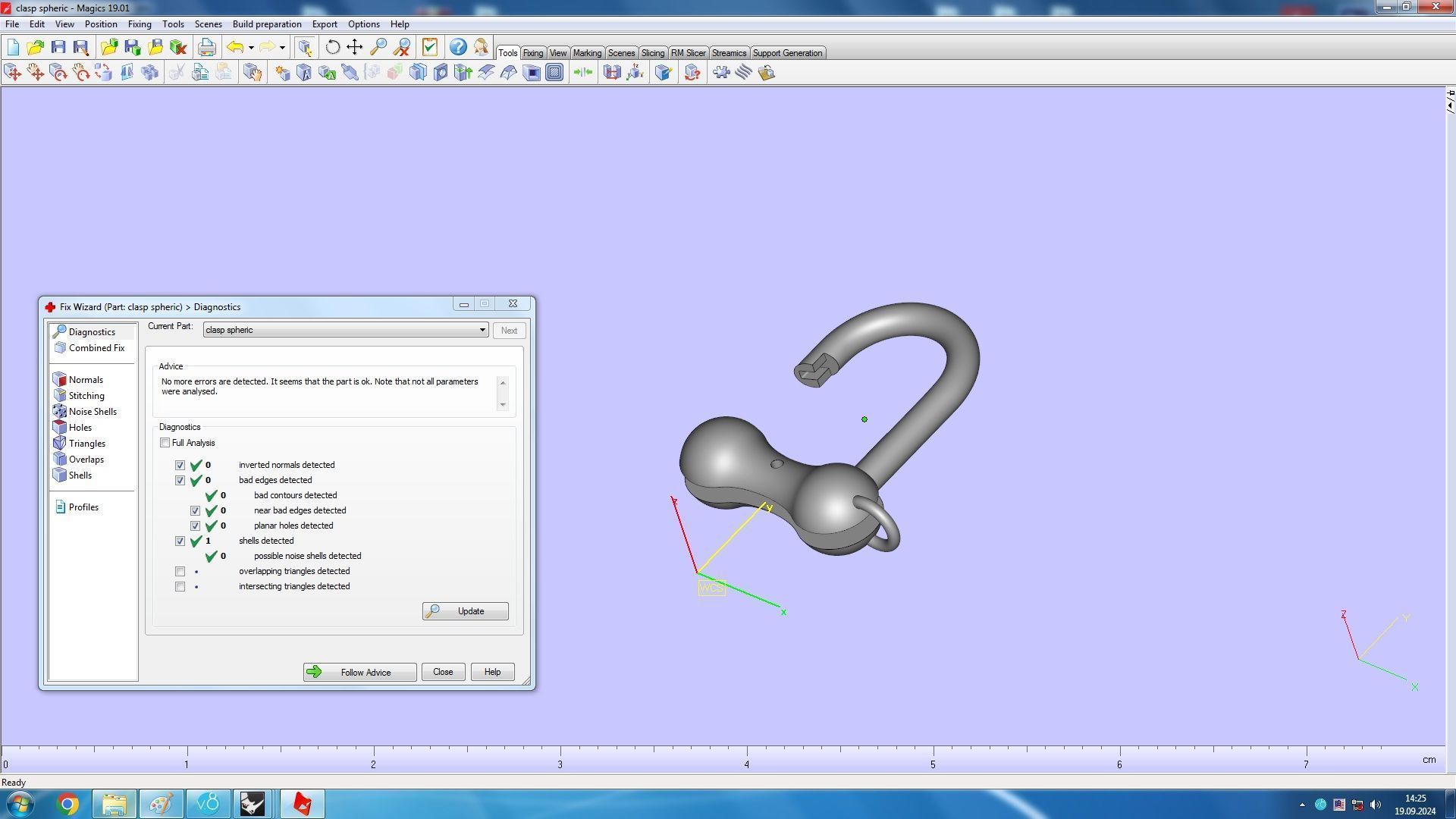
Task: Click the Zoom magnifier tool
Action: 378,47
